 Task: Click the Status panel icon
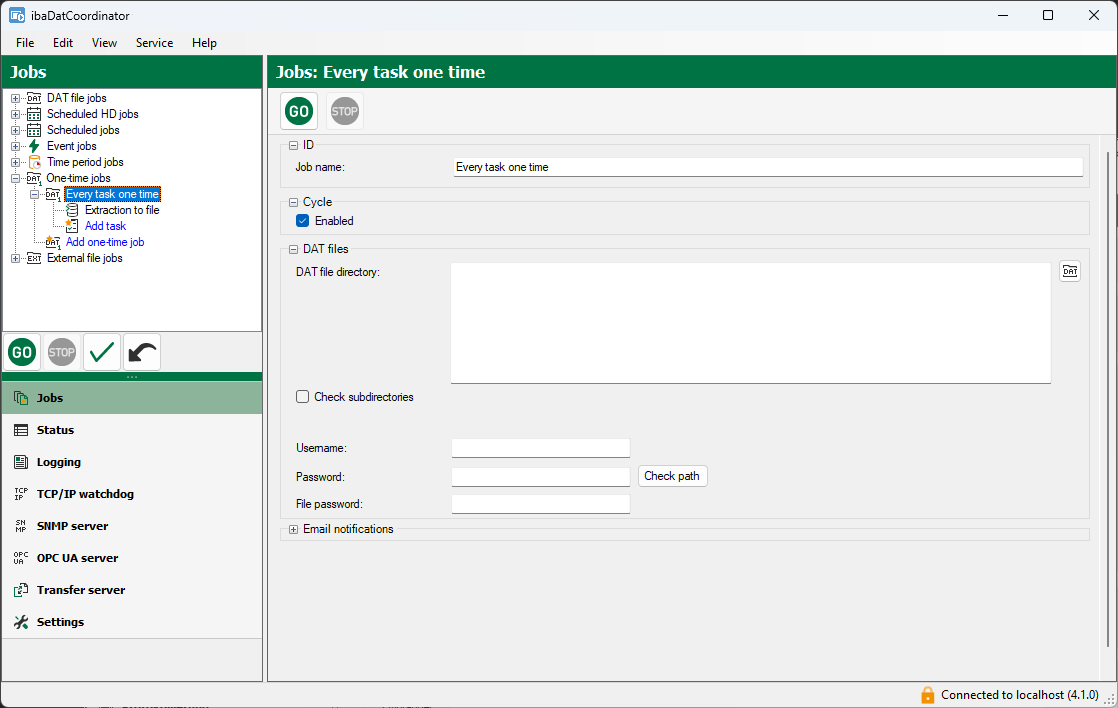tap(21, 430)
